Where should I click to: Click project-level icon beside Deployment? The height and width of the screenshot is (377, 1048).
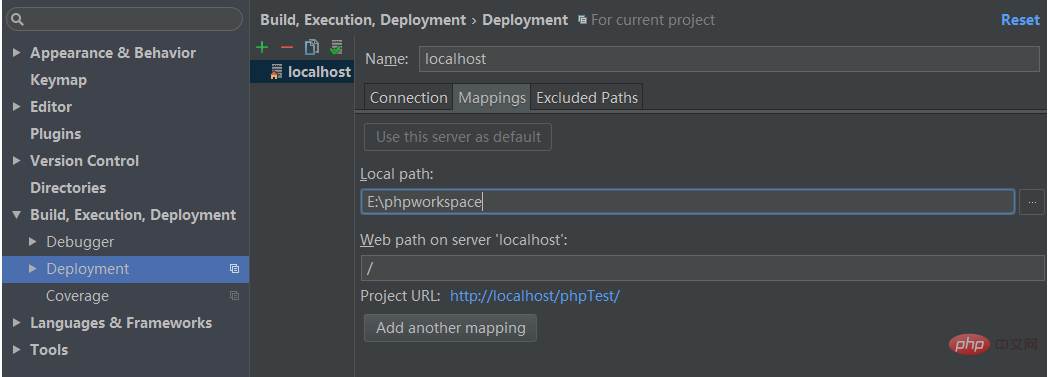[234, 269]
